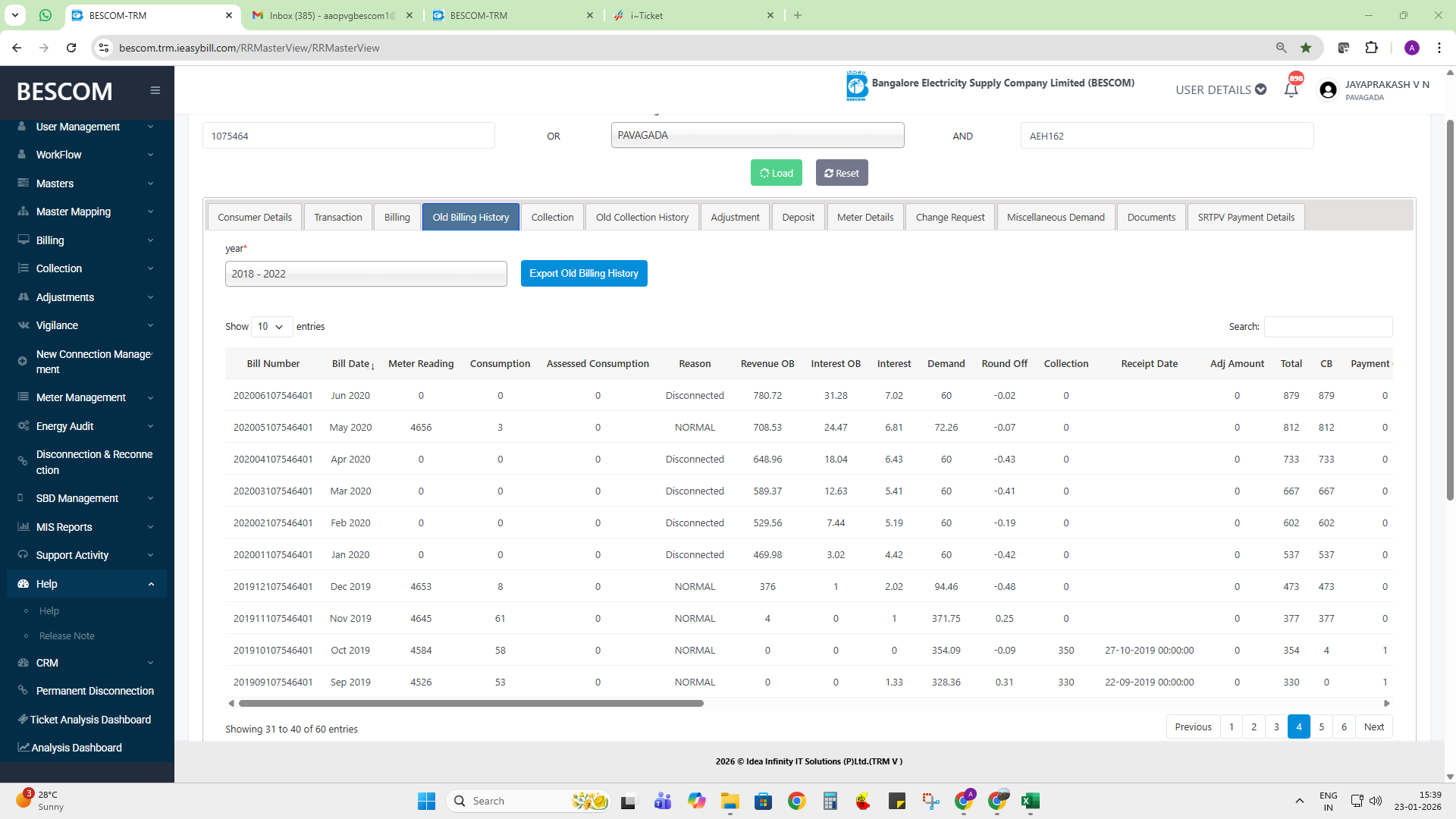Image resolution: width=1456 pixels, height=819 pixels.
Task: Click the table horizontal scrollbar
Action: pos(470,704)
